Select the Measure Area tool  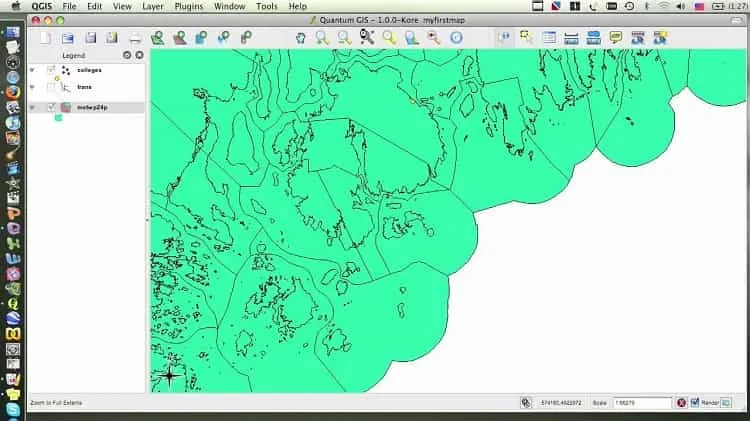[x=594, y=38]
